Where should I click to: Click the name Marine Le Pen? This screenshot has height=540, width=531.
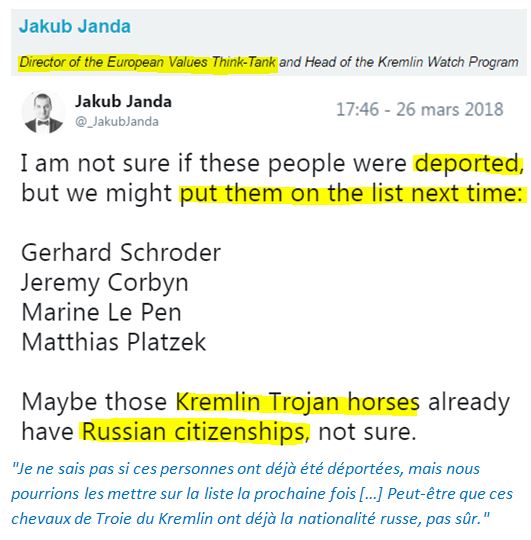pyautogui.click(x=102, y=312)
